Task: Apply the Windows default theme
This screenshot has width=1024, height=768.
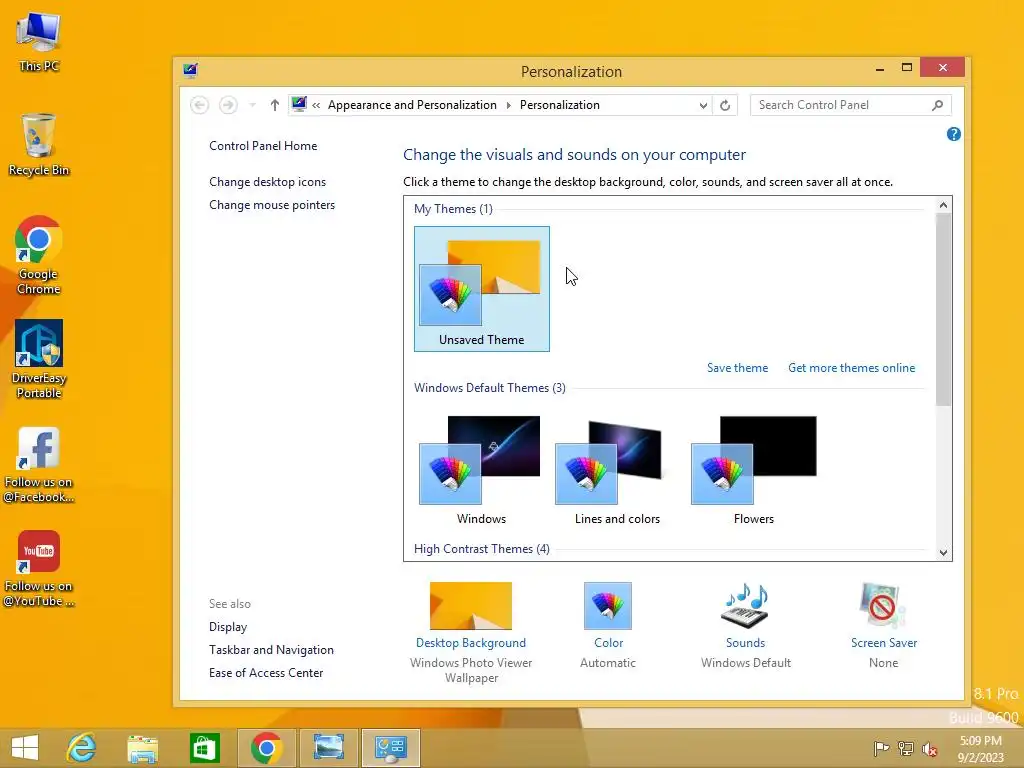Action: pyautogui.click(x=481, y=470)
